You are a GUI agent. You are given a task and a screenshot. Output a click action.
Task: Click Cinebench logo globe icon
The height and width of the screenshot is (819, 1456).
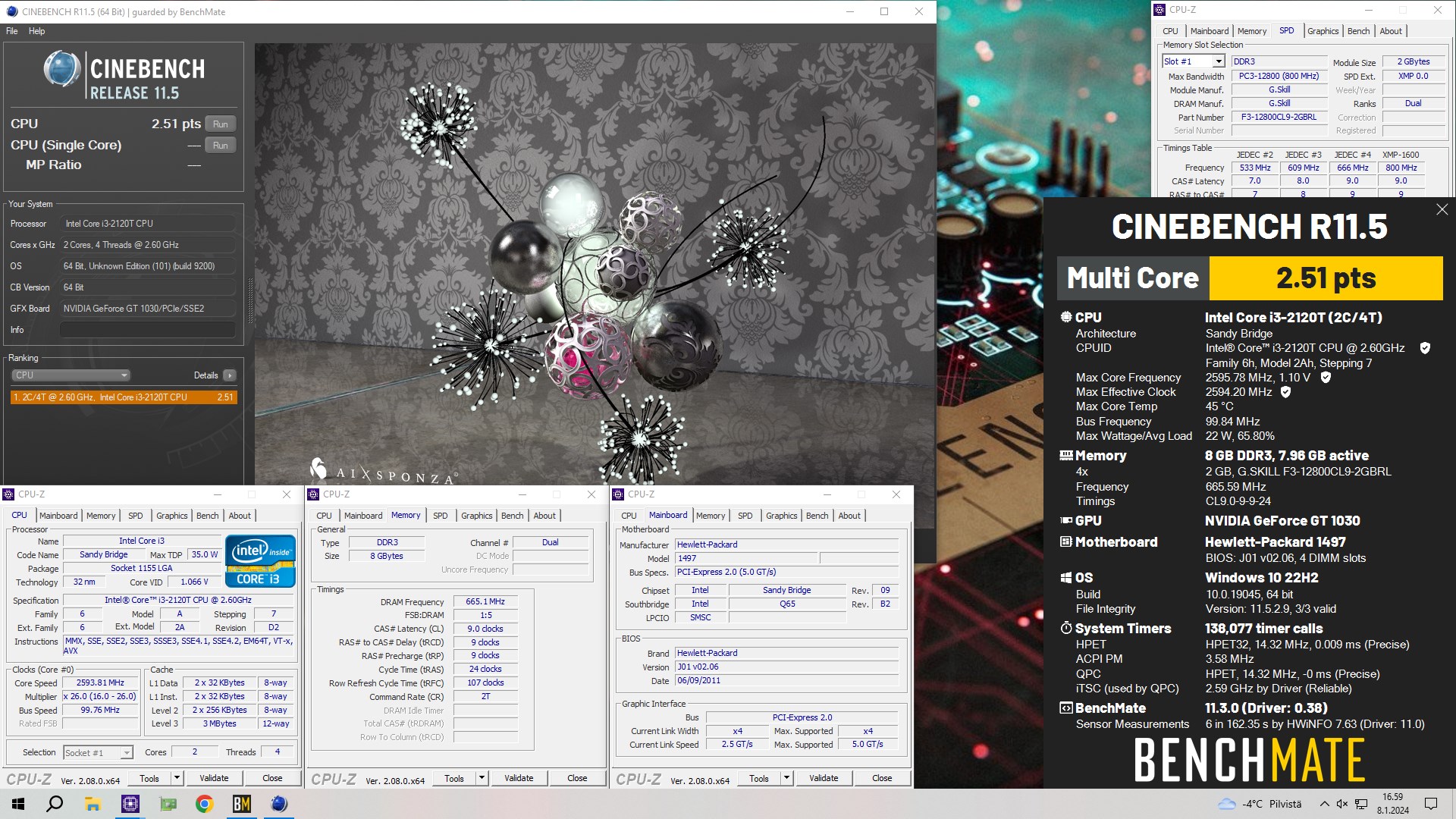(62, 69)
